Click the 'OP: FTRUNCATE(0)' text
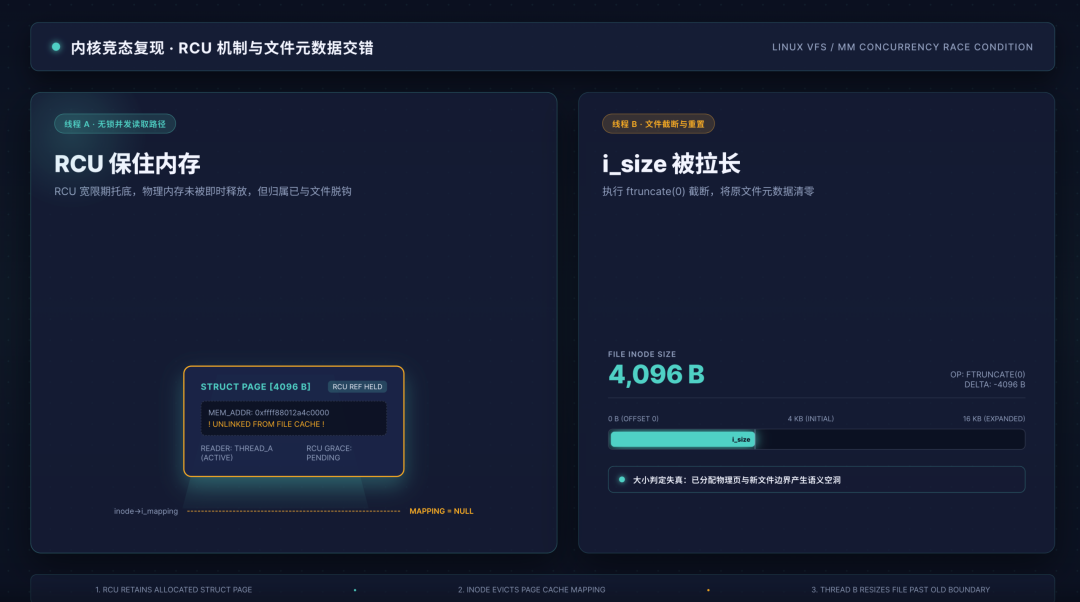This screenshot has height=602, width=1080. coord(987,375)
